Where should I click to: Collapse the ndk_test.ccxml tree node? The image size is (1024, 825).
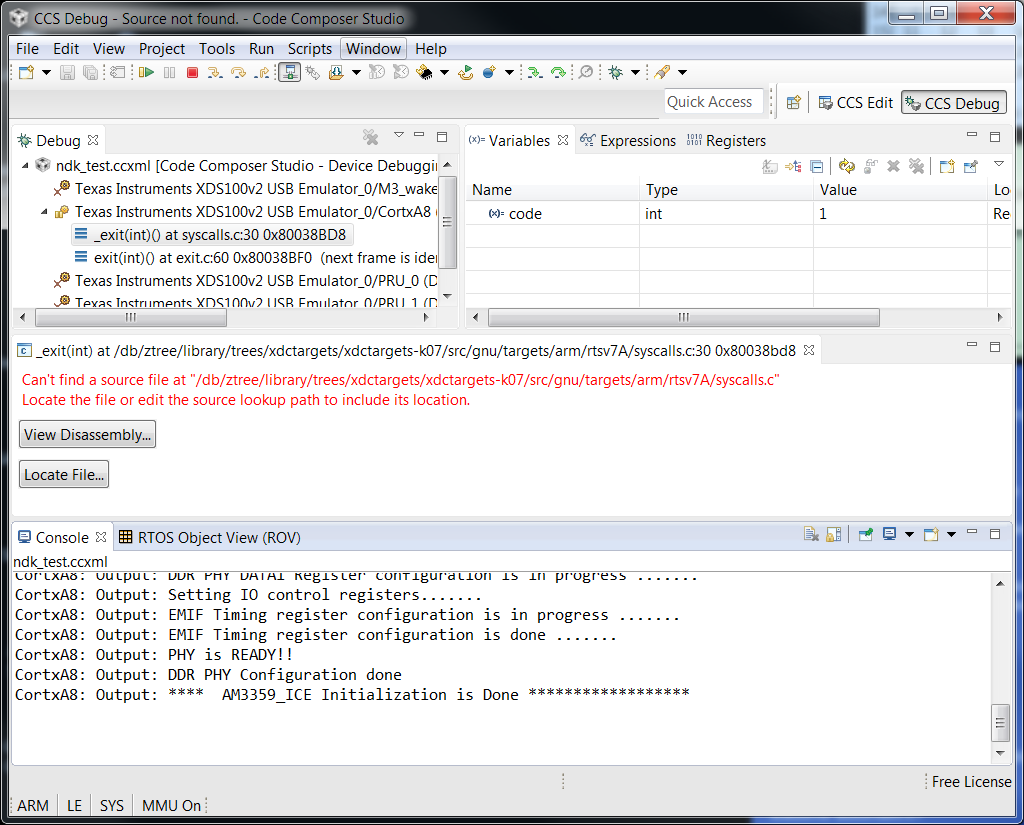pyautogui.click(x=25, y=166)
